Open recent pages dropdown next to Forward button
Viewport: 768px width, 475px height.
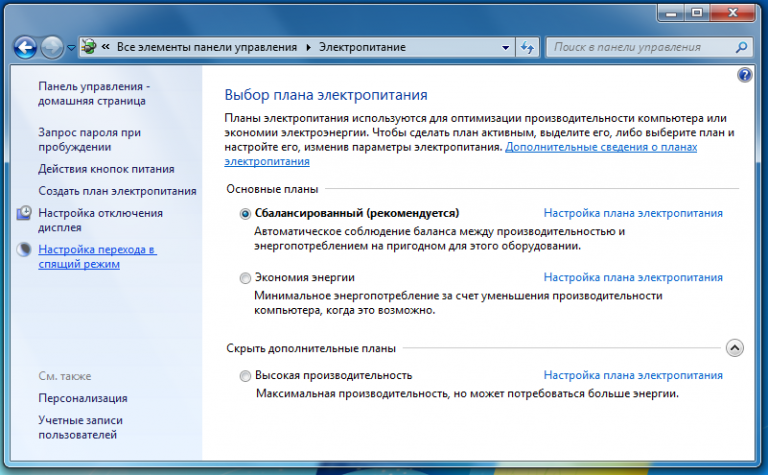72,47
